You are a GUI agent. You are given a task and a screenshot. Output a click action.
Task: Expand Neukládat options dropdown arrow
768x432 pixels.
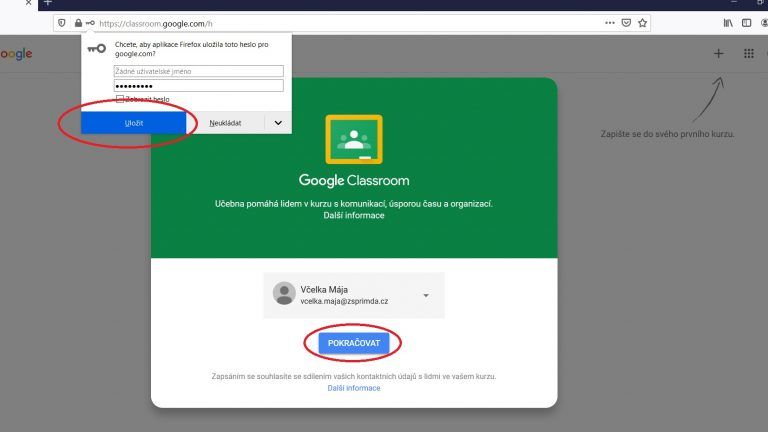coord(278,123)
